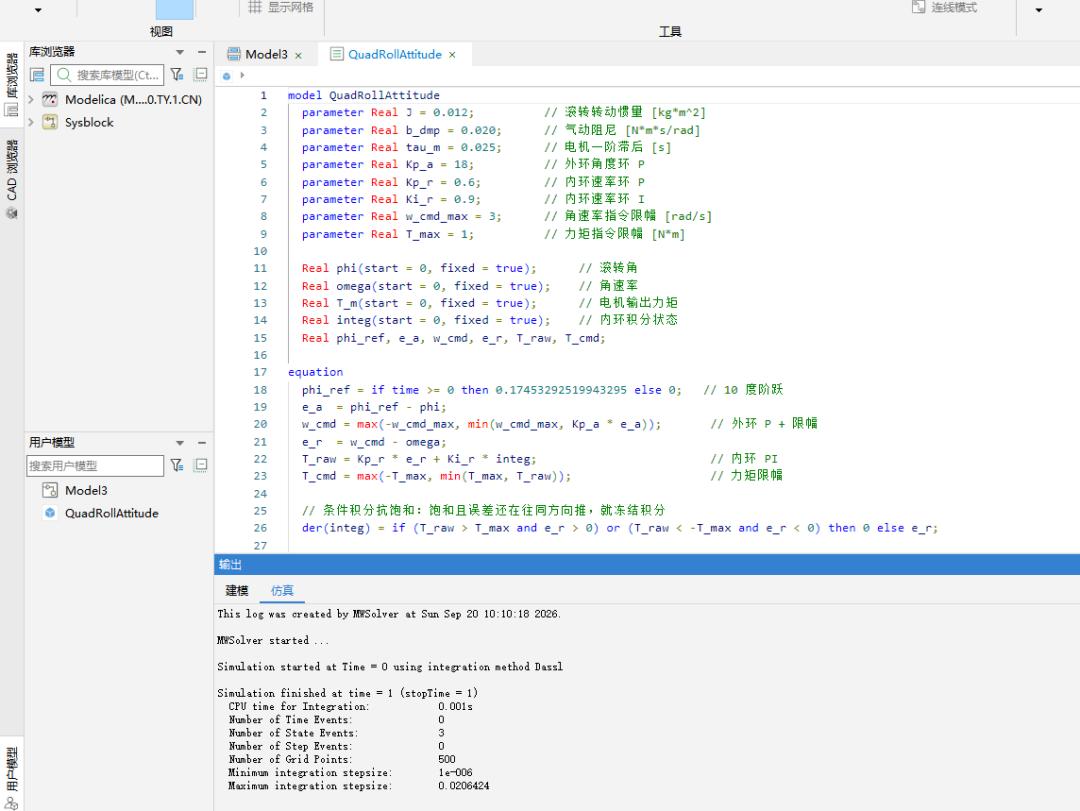Open the CAD 浏览器 vertical side tab
This screenshot has height=811, width=1080.
(12, 178)
